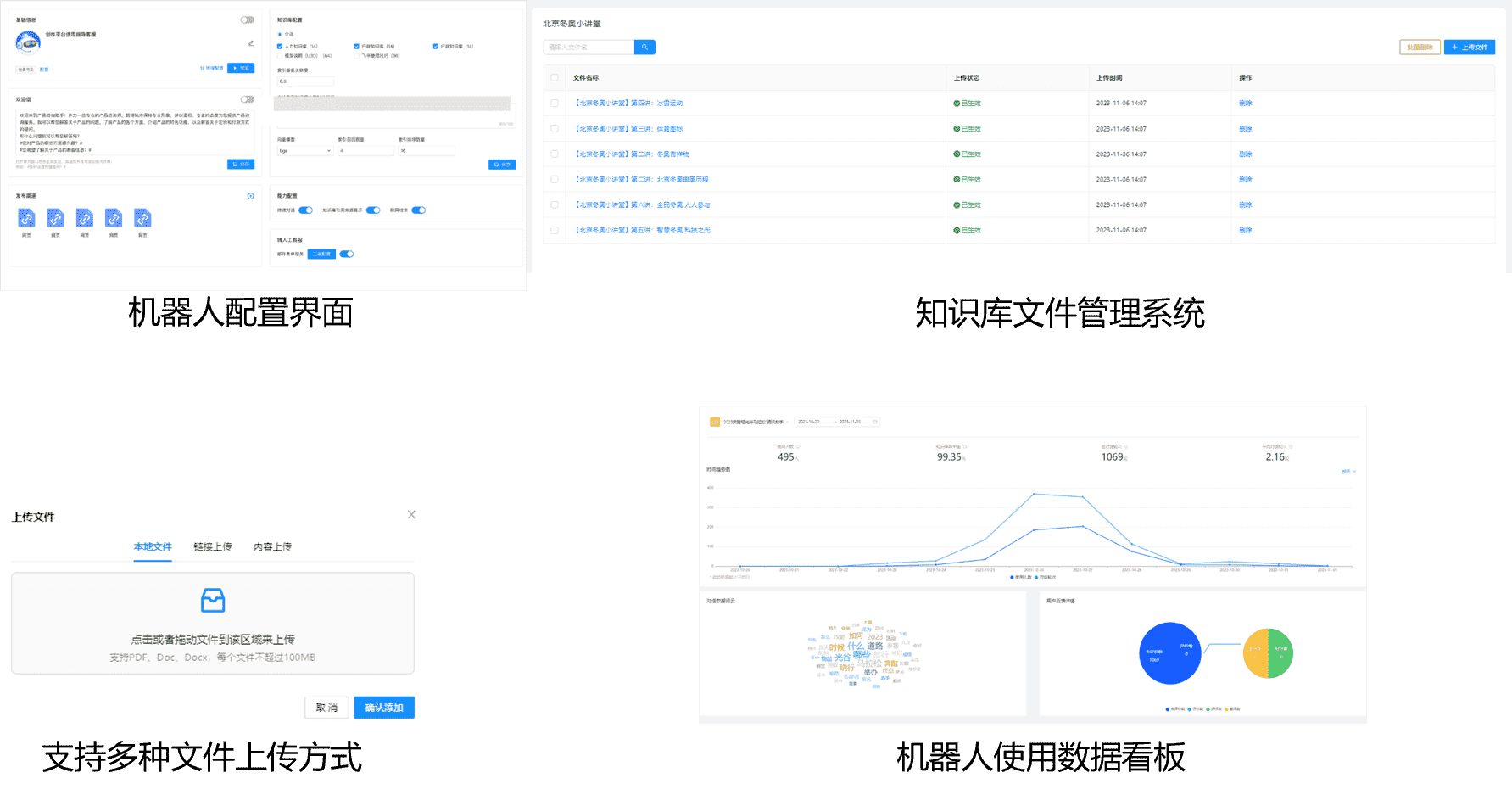Select the 全选 radio button
1512x795 pixels.
point(280,35)
